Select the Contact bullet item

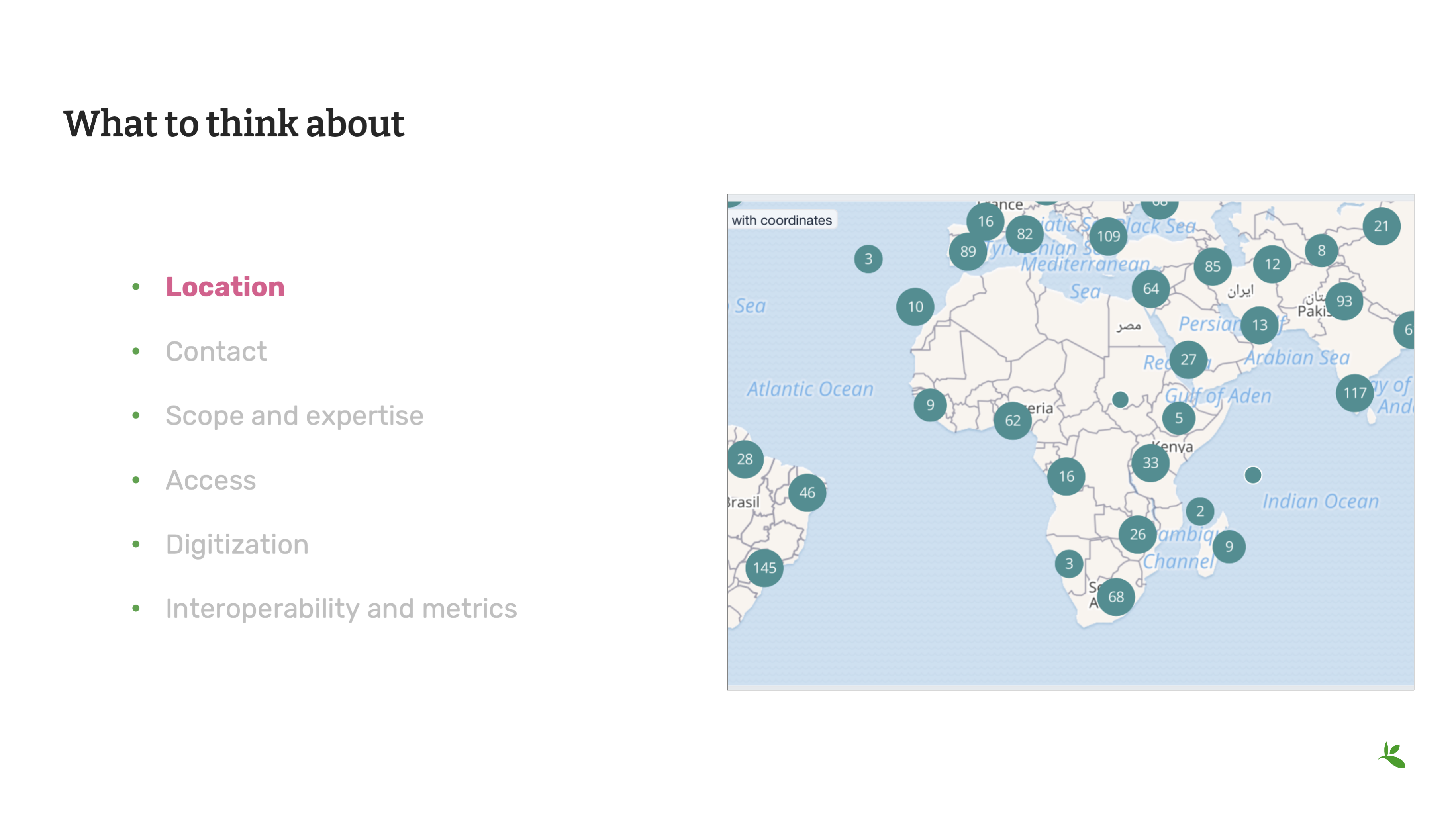(216, 351)
